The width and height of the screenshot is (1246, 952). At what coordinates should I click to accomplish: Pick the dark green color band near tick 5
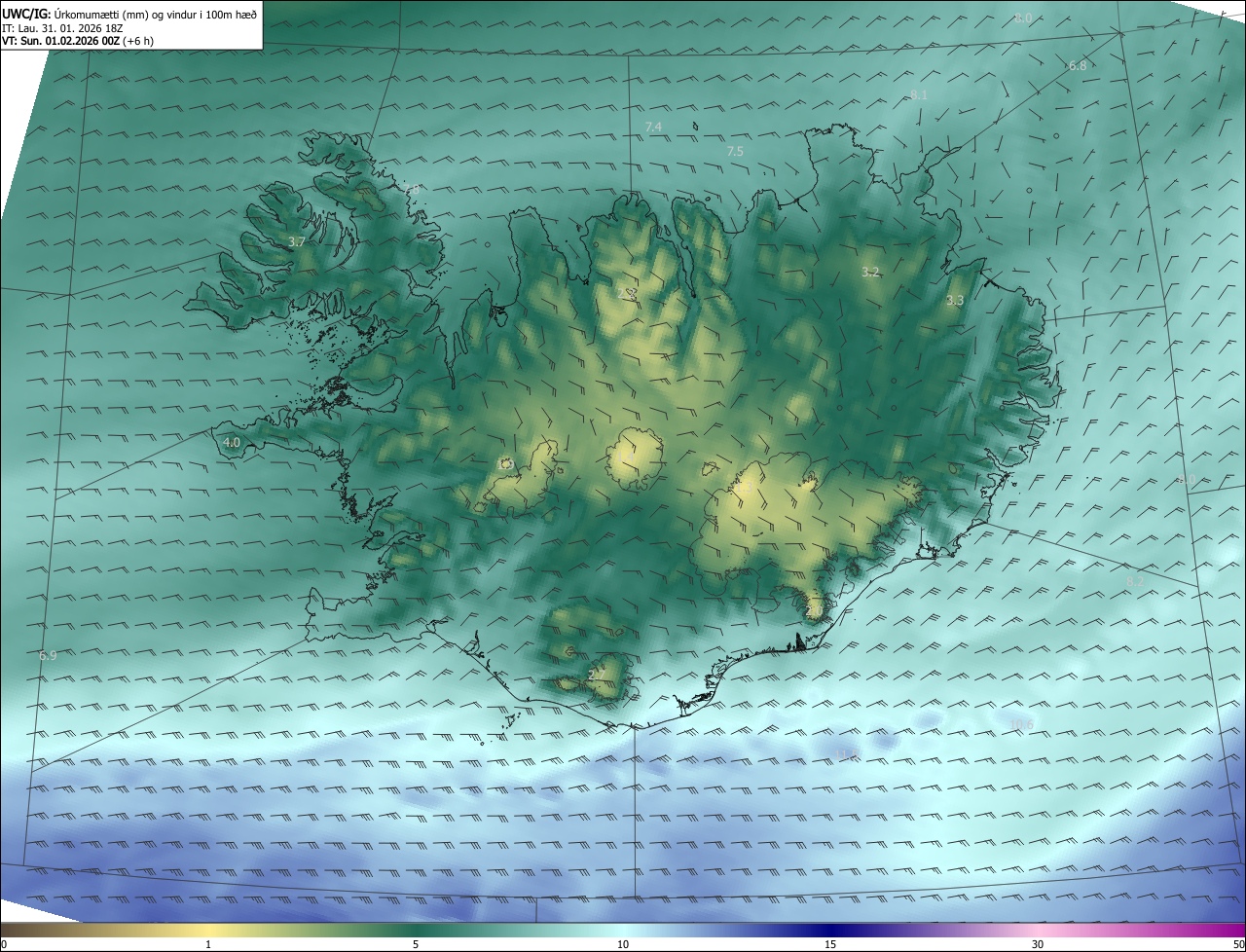tap(416, 930)
